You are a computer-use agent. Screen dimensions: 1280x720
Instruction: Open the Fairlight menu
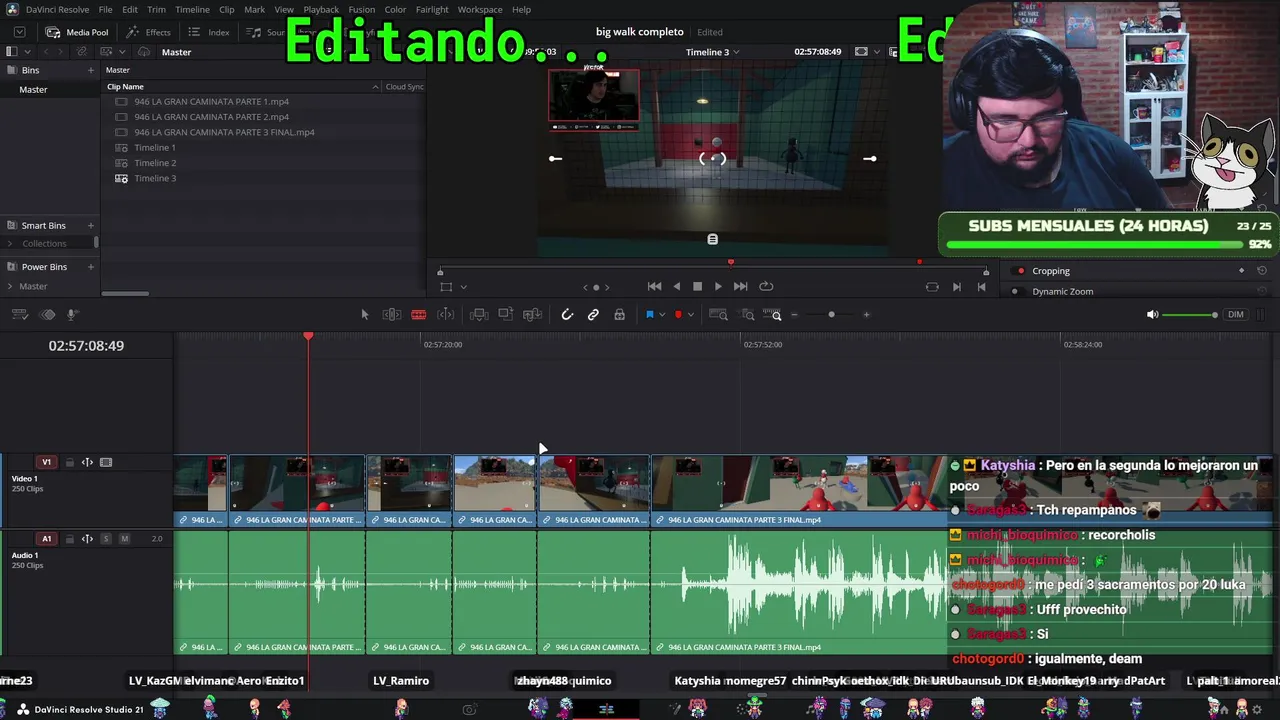[432, 9]
